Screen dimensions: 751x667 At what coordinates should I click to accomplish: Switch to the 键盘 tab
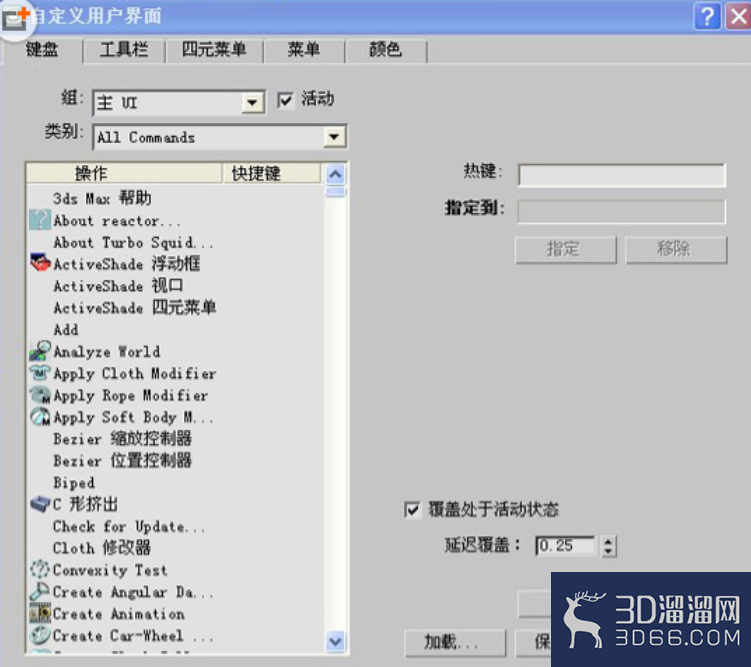click(42, 49)
